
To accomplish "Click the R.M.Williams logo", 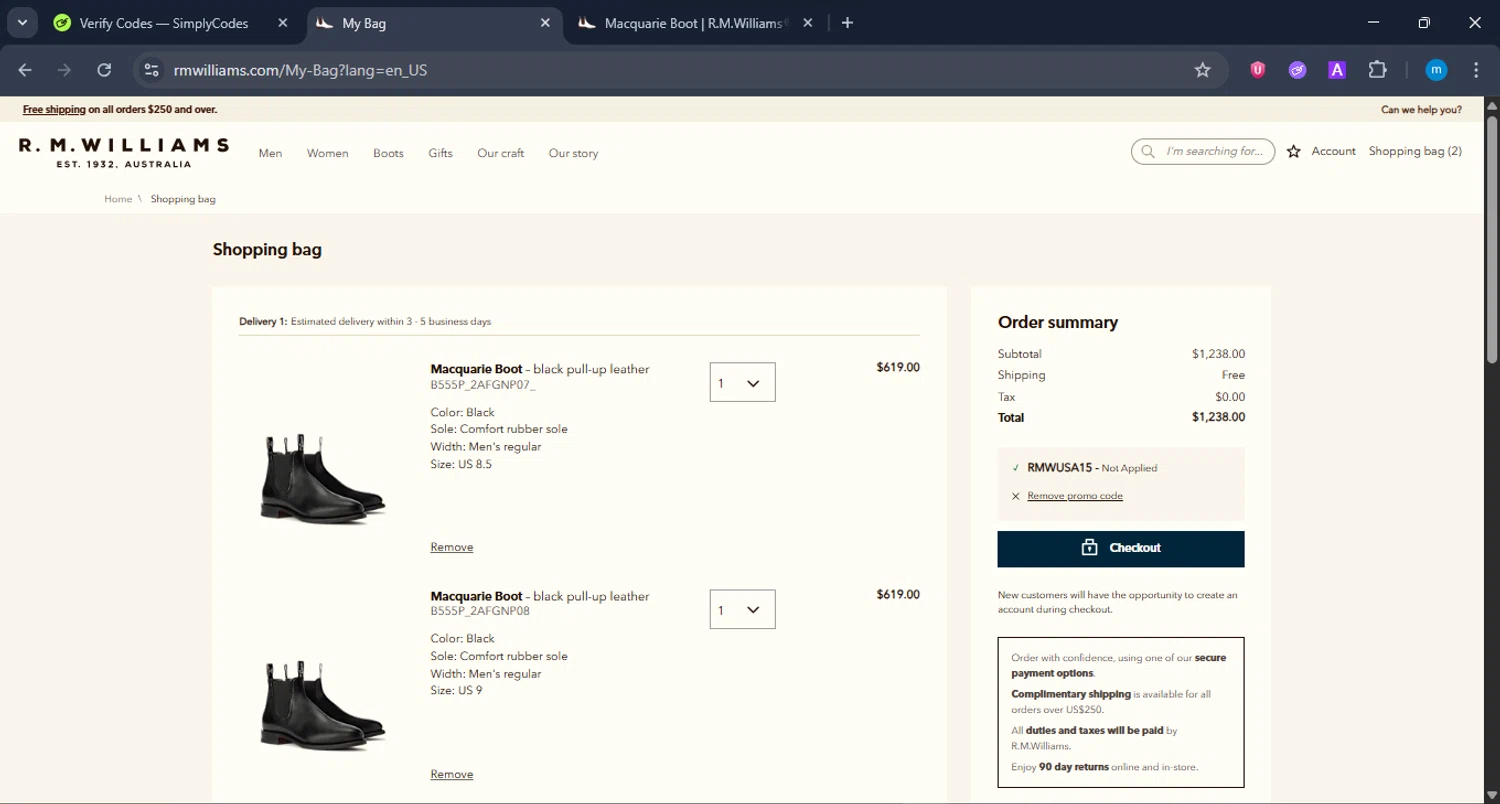I will 124,152.
